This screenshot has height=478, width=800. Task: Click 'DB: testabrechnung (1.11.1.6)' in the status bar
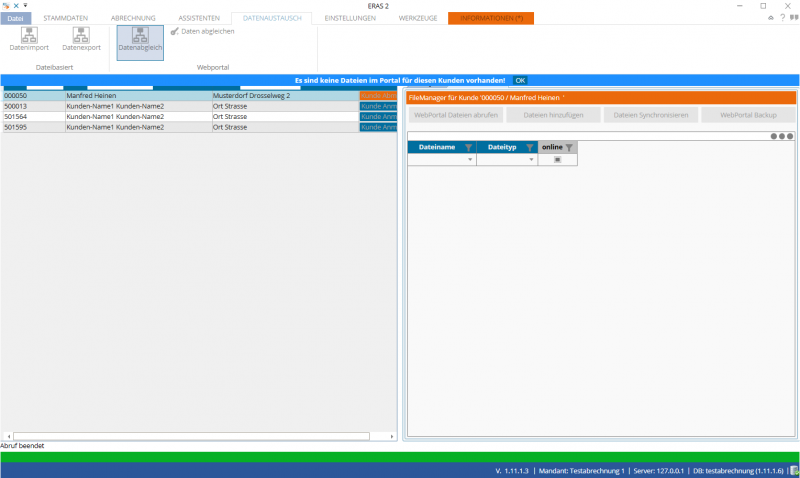(x=738, y=471)
